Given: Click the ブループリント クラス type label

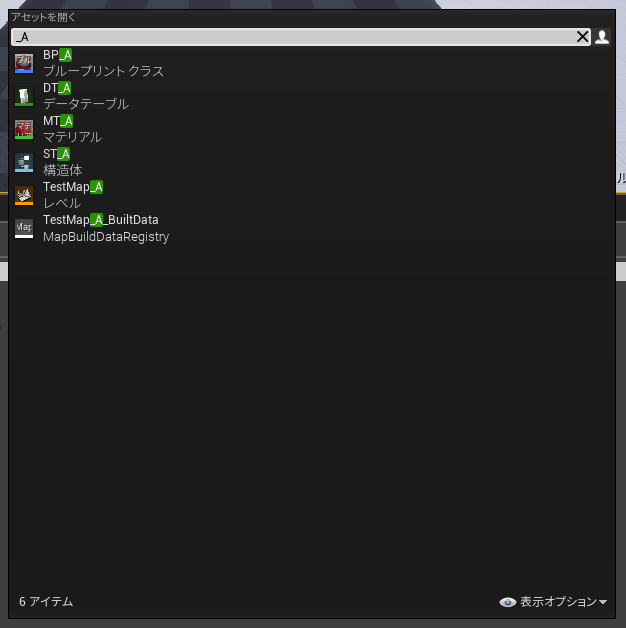Looking at the screenshot, I should (x=104, y=71).
